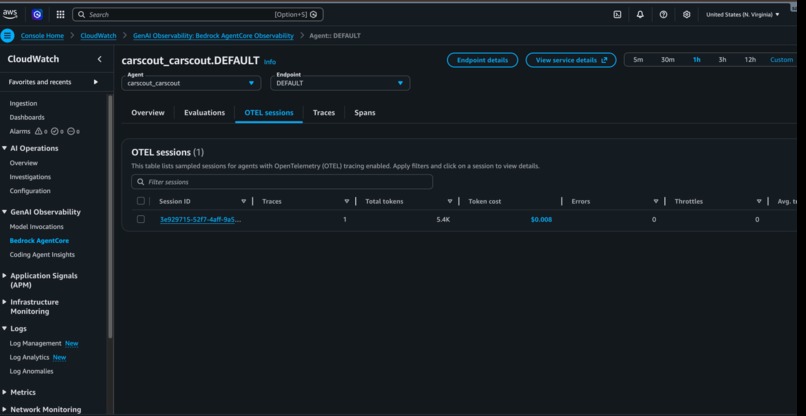
Task: Select all sessions header checkbox
Action: [141, 201]
